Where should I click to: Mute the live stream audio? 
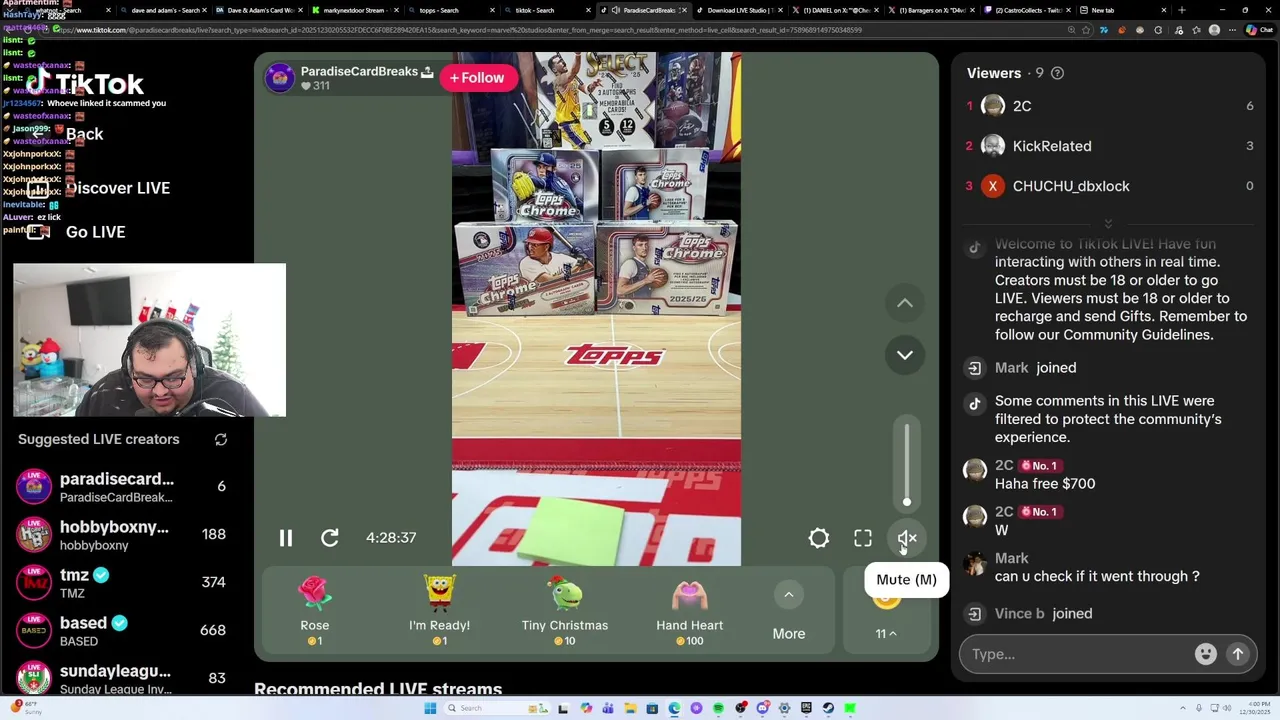[907, 538]
